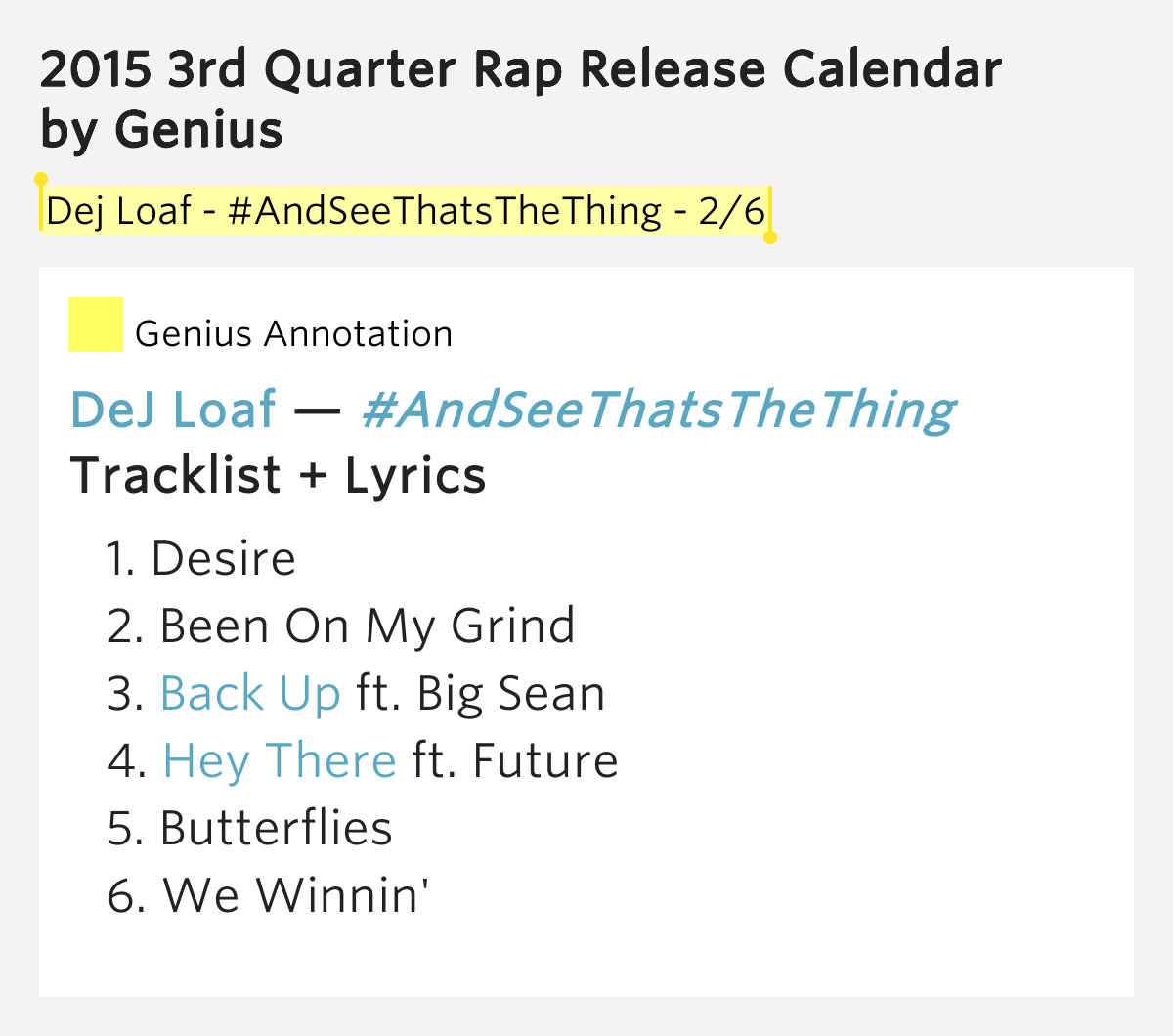
Task: Click the page title 2015 3rd Quarter Rap Release Calendar
Action: (x=521, y=68)
